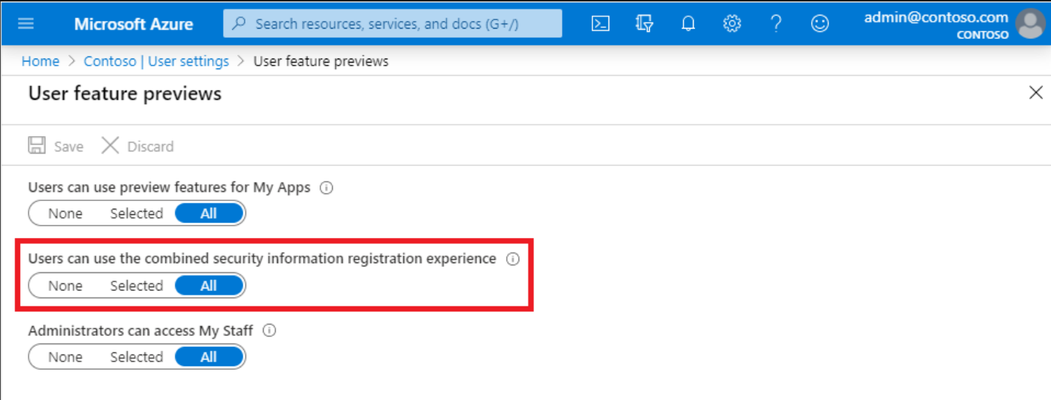This screenshot has width=1051, height=400.
Task: Focus the Search resources, services, and docs box
Action: (393, 24)
